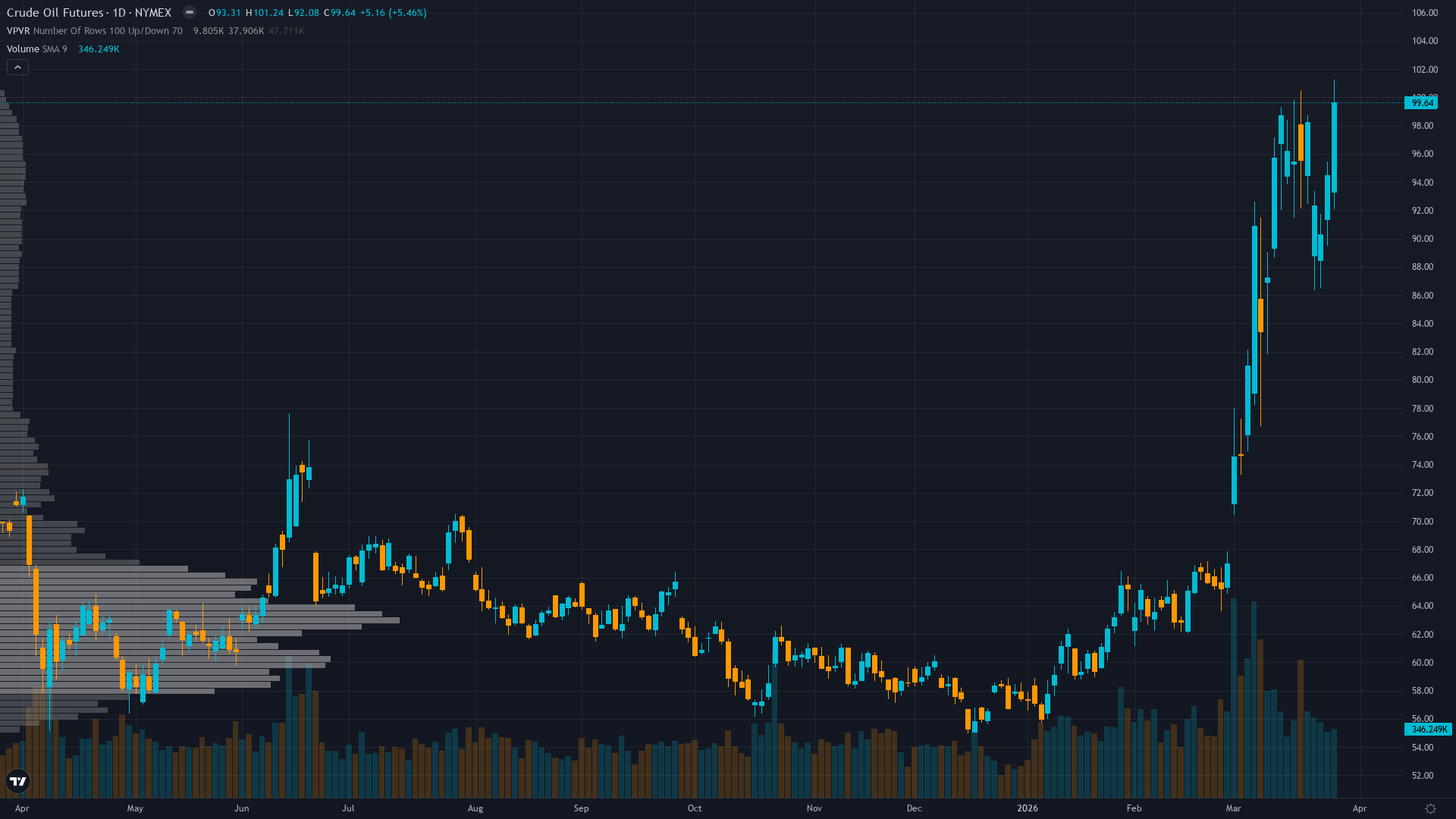Click the market status pill icon
The width and height of the screenshot is (1456, 819).
(190, 12)
